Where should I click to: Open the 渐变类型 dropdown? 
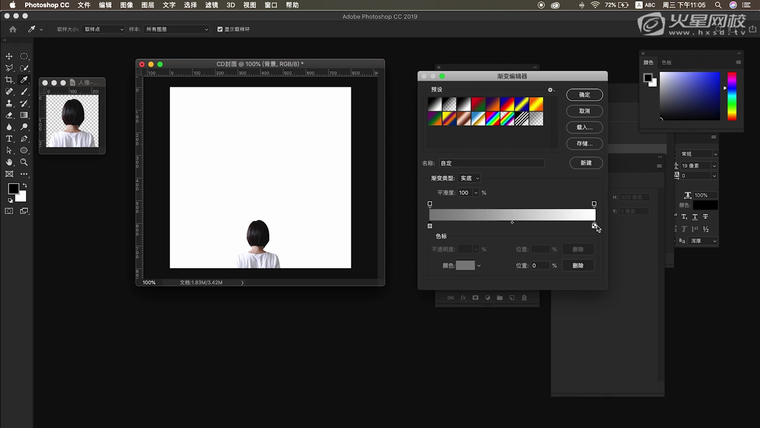[x=470, y=178]
